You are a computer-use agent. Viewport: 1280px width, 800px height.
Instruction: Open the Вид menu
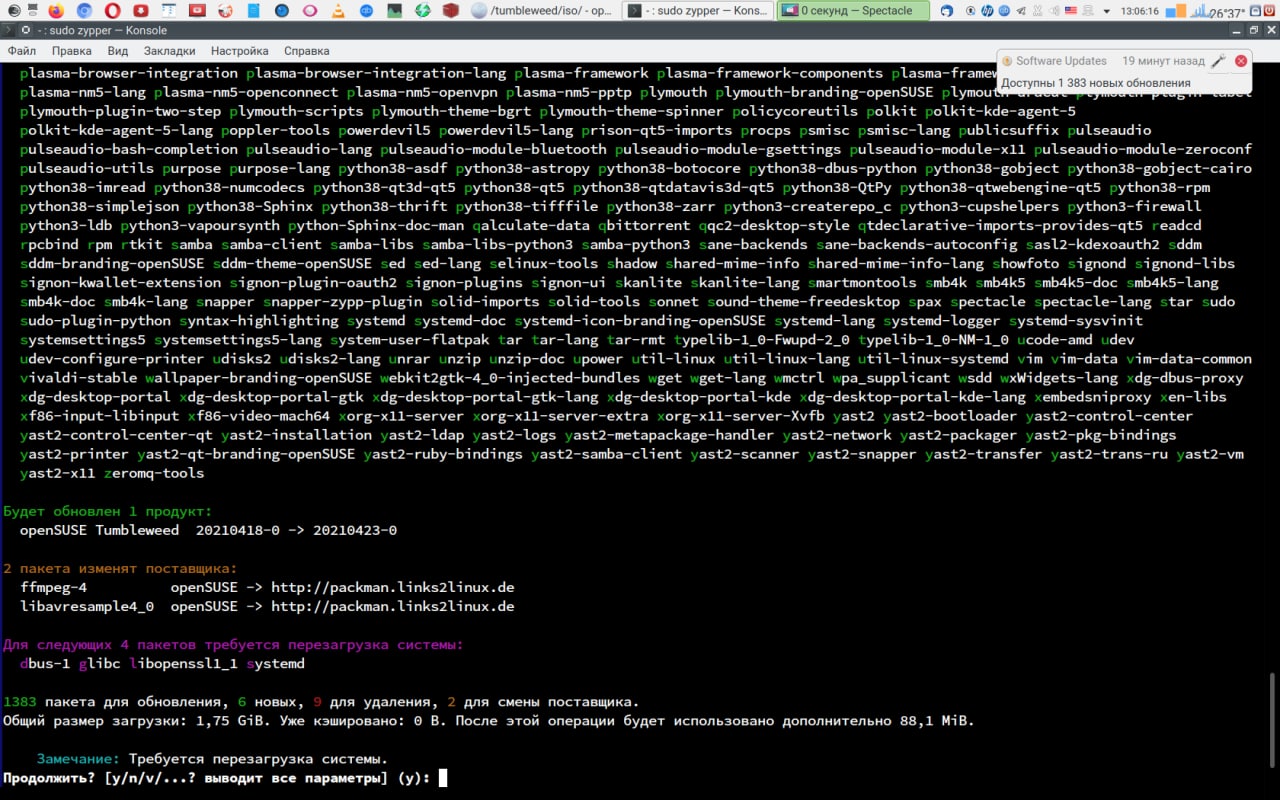118,50
